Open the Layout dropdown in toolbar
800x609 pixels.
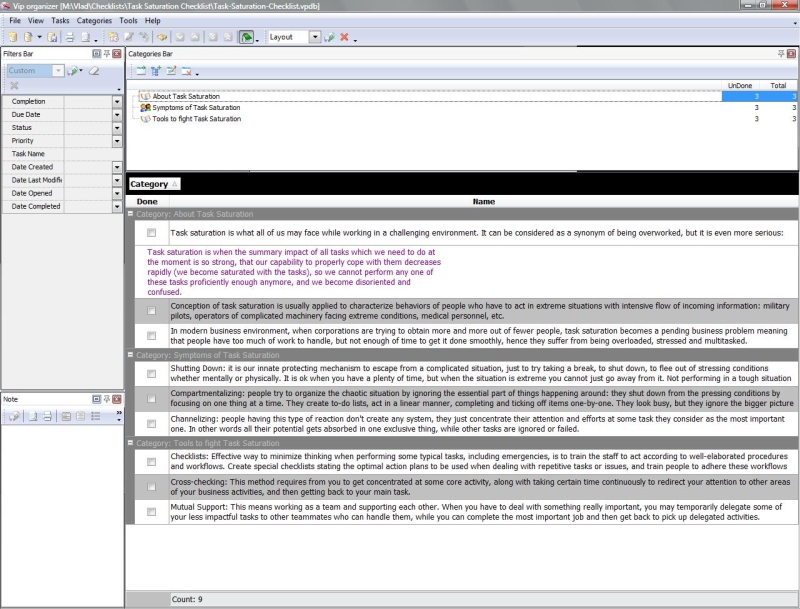click(315, 37)
